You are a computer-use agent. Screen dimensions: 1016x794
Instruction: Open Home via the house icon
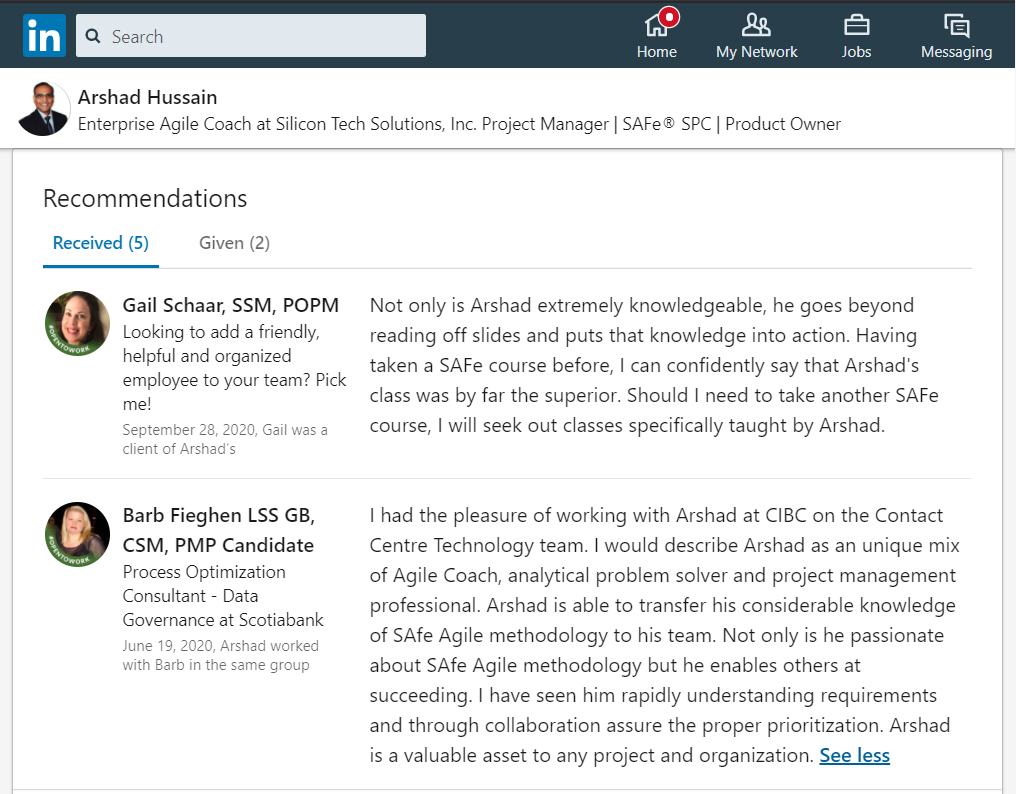656,25
